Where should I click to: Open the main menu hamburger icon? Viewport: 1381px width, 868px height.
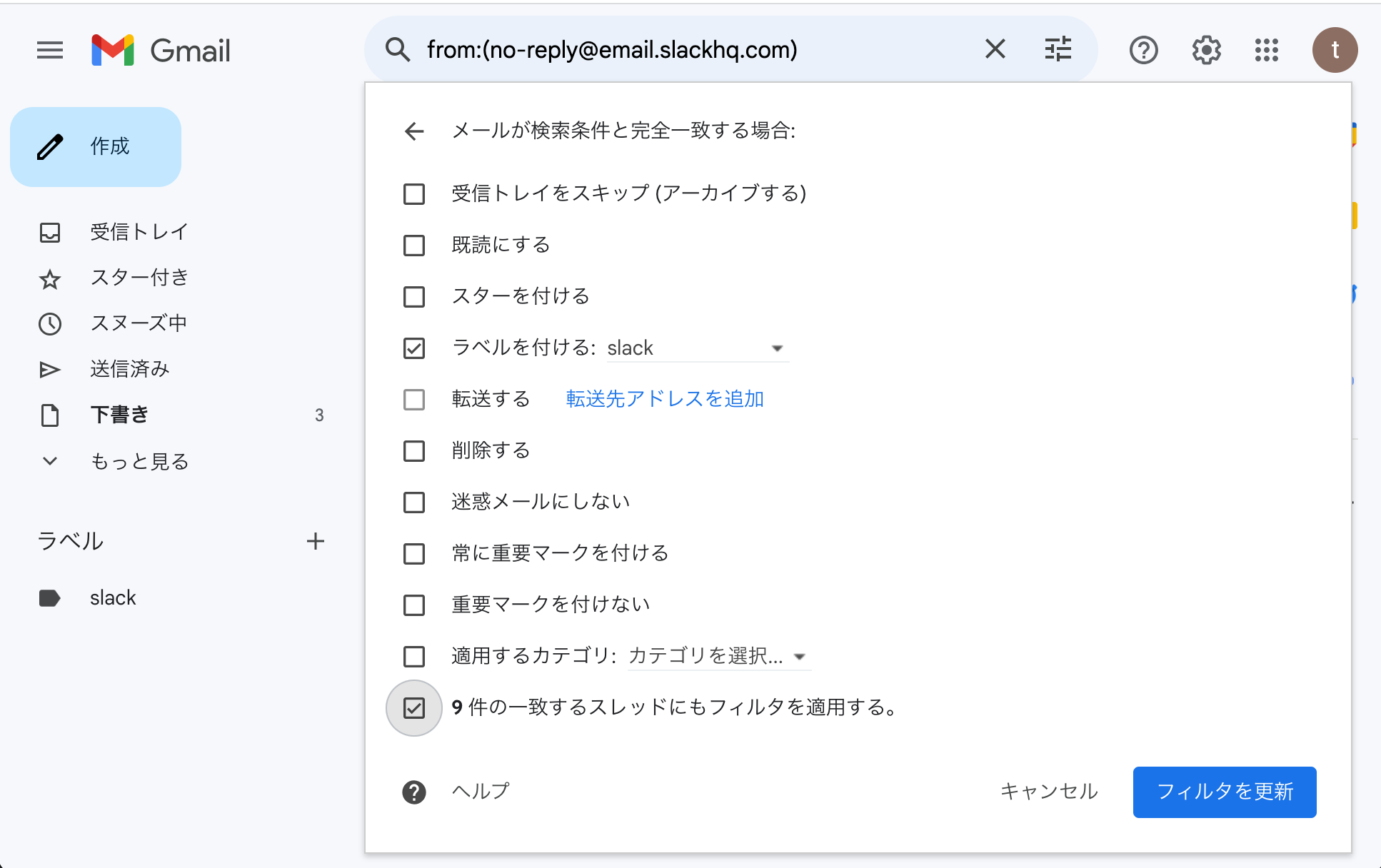[50, 50]
